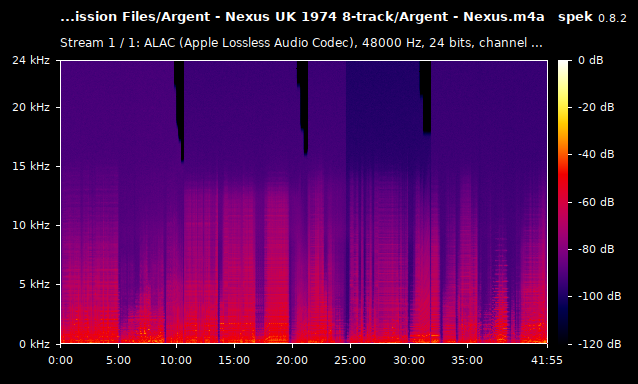Click the dB color scale bar
The width and height of the screenshot is (638, 384).
pyautogui.click(x=563, y=202)
